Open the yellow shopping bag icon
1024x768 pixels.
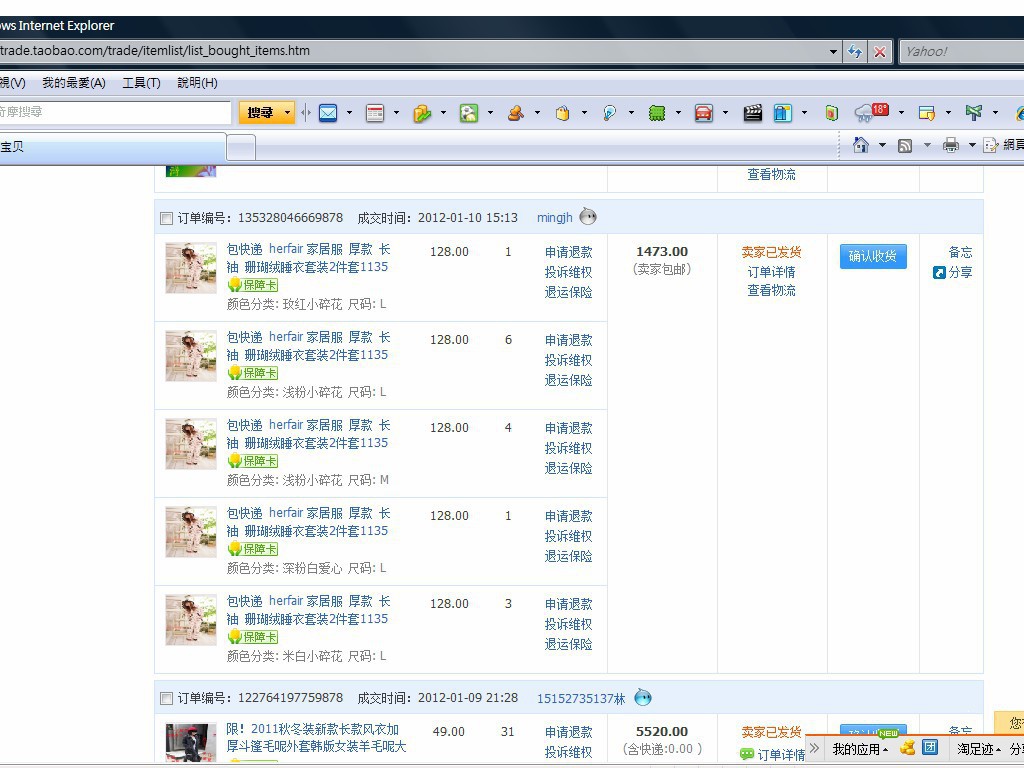[562, 113]
